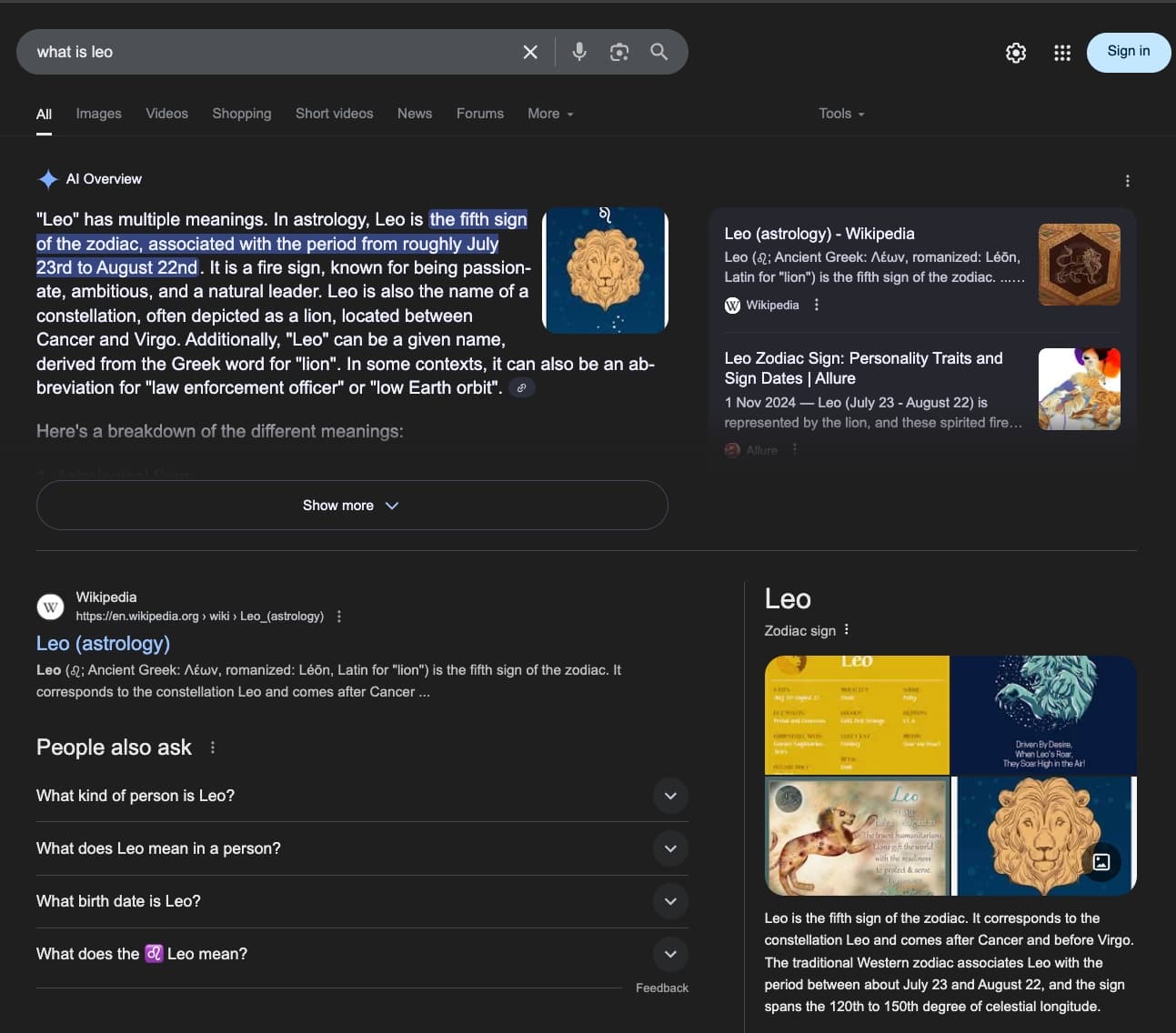Image resolution: width=1176 pixels, height=1033 pixels.
Task: Open the image gallery icon on lion thumbnail
Action: 1101,861
